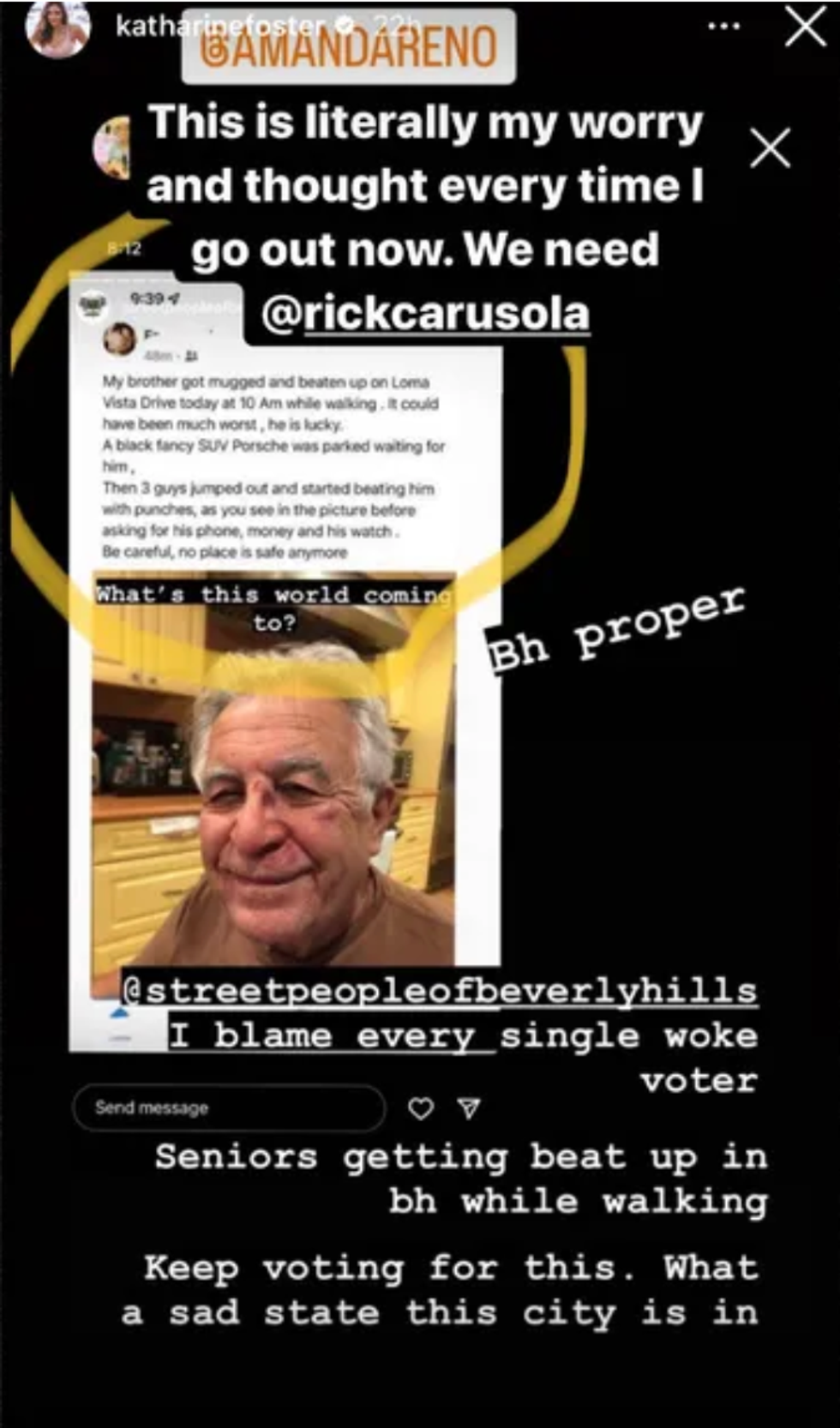Open the three-dot story options menu

[x=723, y=27]
